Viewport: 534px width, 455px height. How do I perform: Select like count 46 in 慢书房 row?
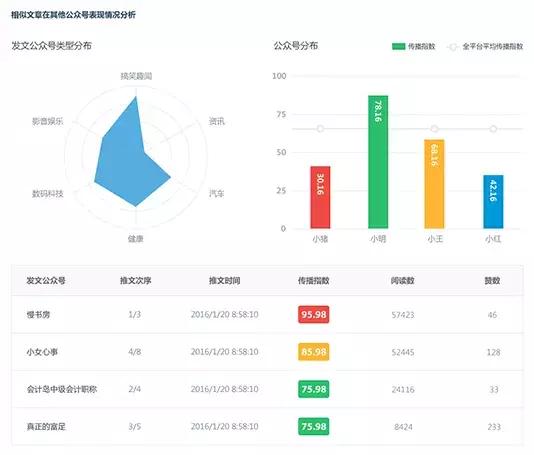[x=492, y=315]
